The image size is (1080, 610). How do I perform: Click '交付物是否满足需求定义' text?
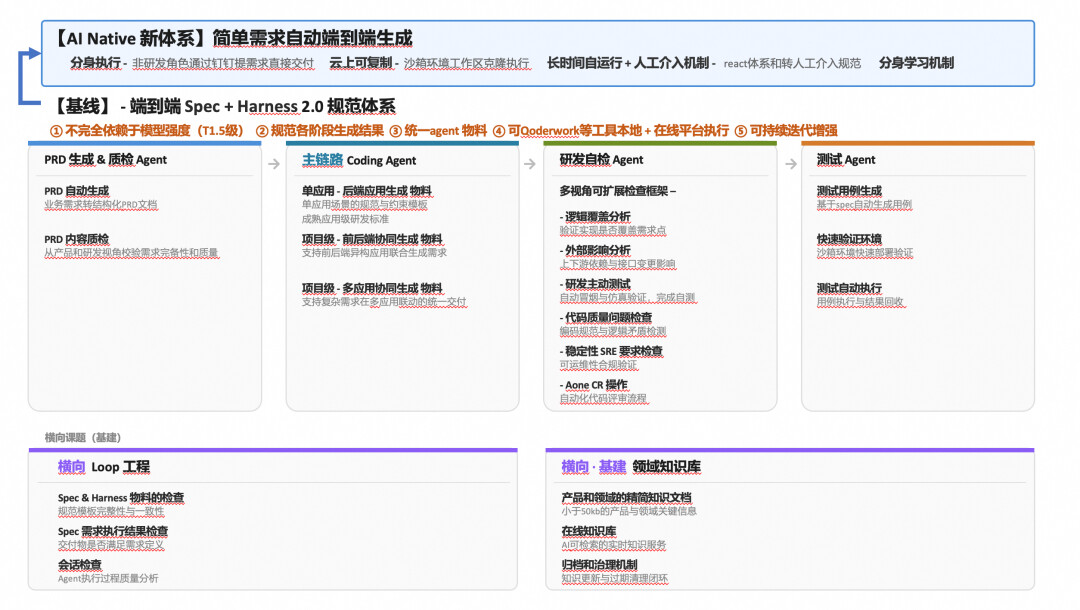[x=111, y=545]
